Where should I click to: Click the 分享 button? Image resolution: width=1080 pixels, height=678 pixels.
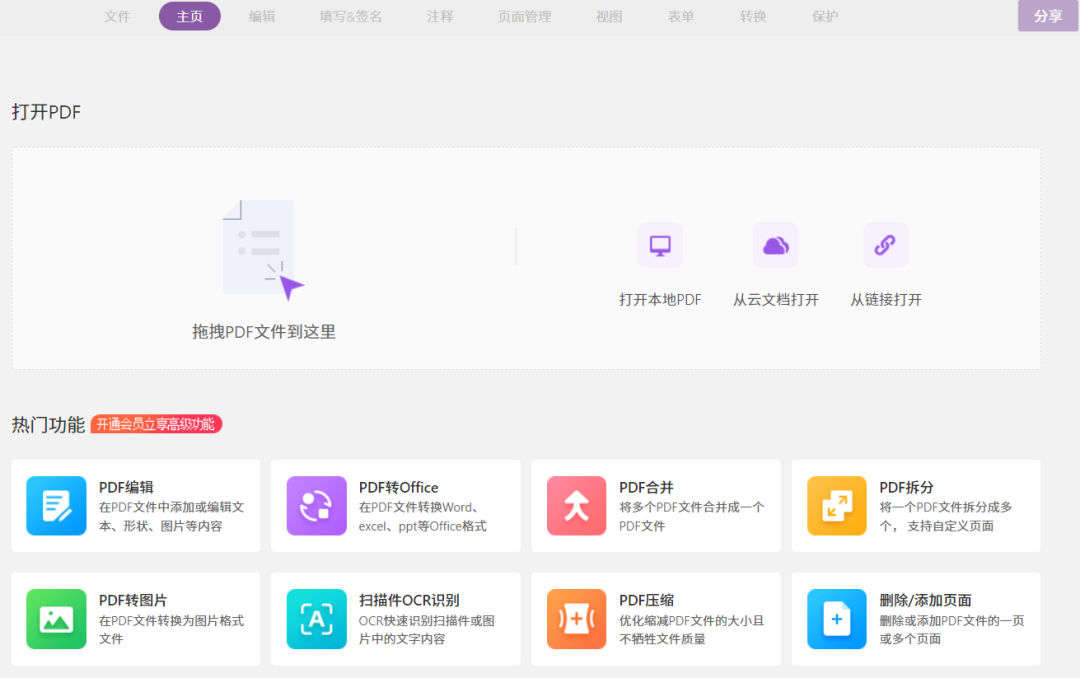point(1047,16)
